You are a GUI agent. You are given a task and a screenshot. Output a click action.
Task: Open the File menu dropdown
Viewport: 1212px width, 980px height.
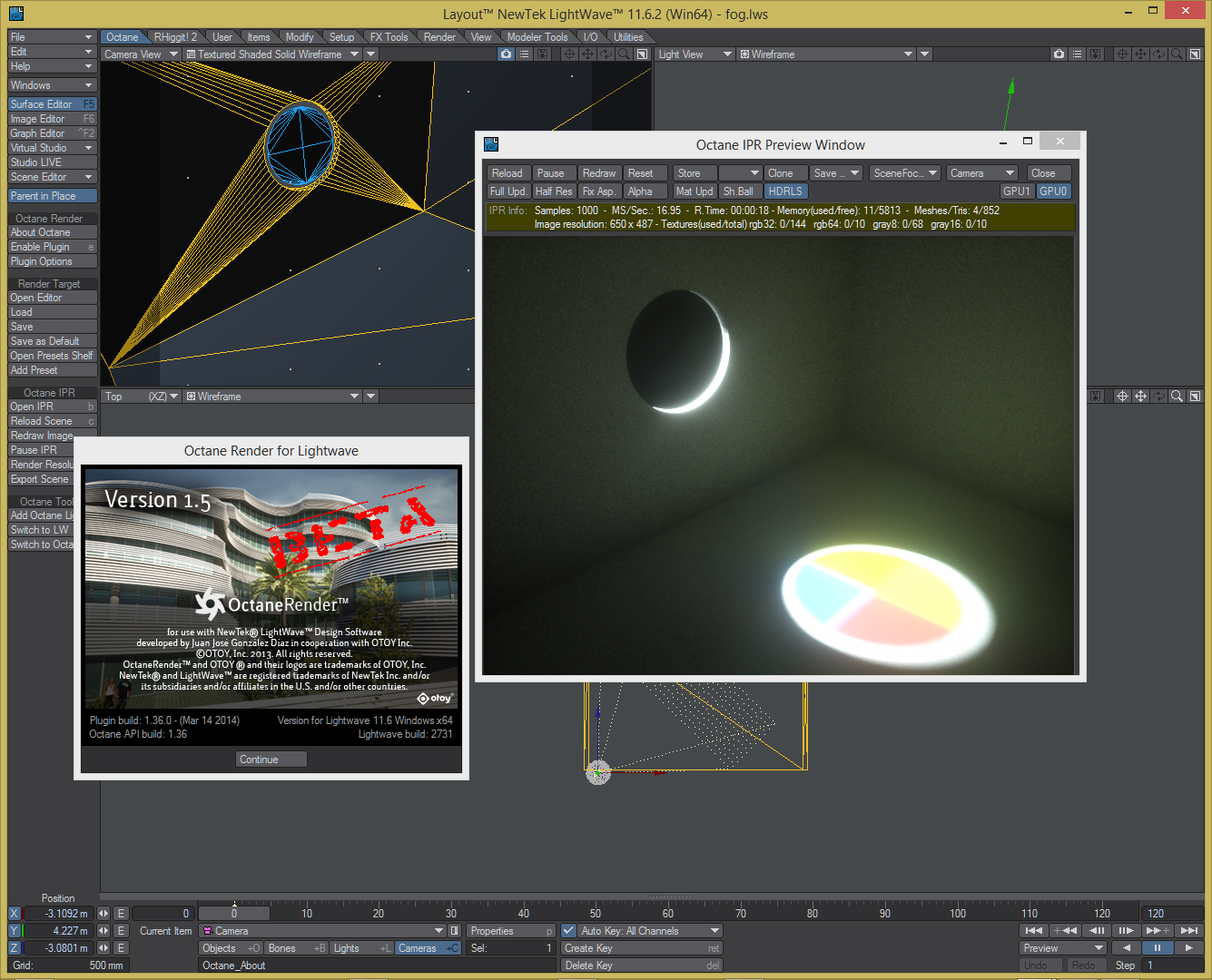pyautogui.click(x=53, y=37)
